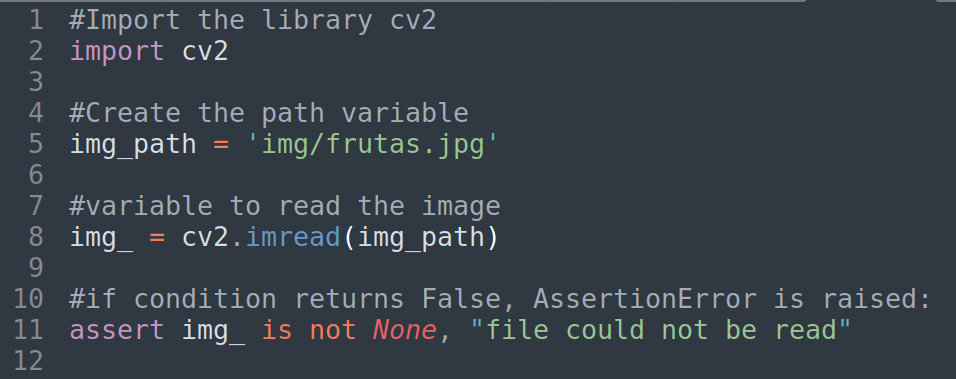Click the 'img_path' argument inside imread parentheses

coord(421,238)
